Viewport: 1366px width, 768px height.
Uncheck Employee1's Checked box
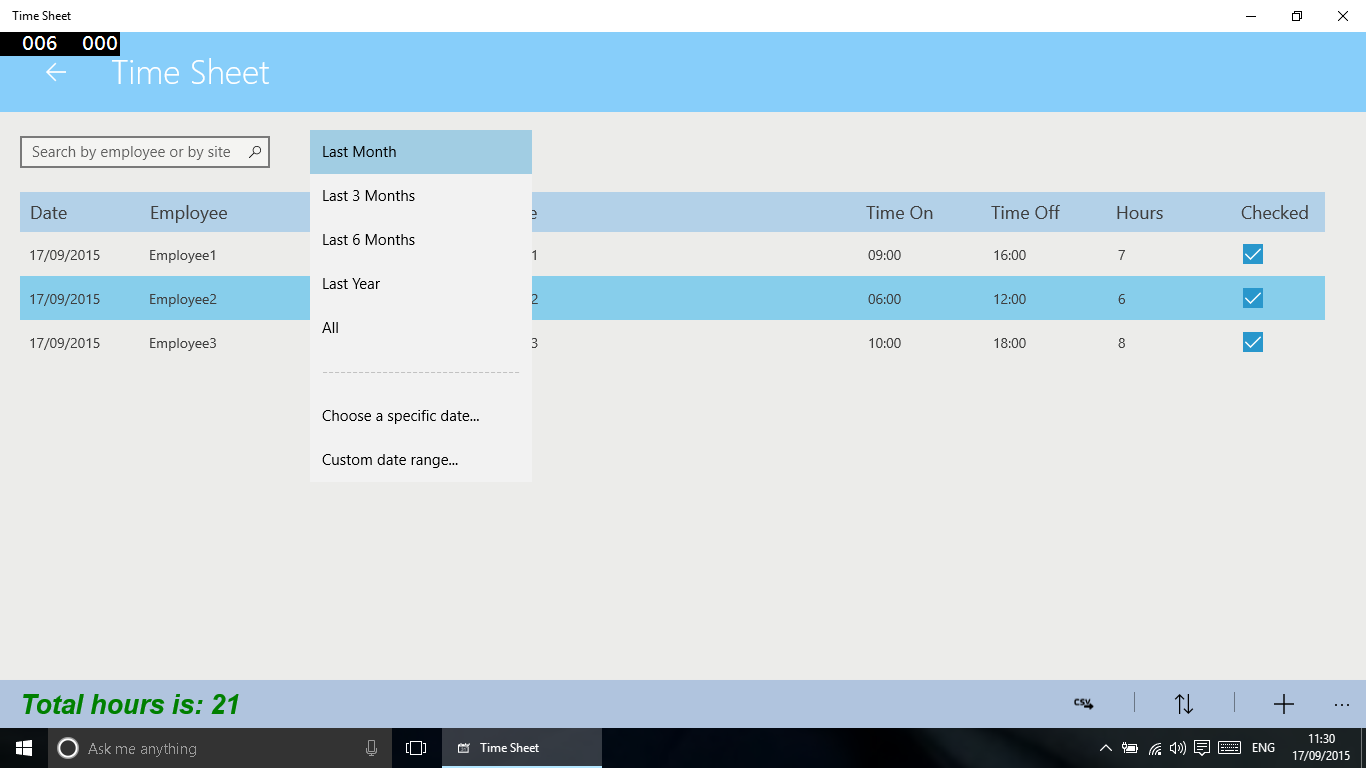pos(1253,254)
